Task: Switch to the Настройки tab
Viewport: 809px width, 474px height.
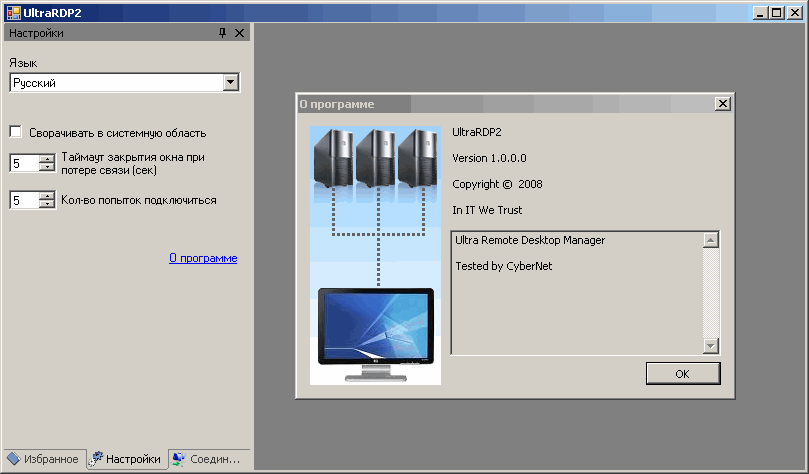Action: [x=127, y=459]
